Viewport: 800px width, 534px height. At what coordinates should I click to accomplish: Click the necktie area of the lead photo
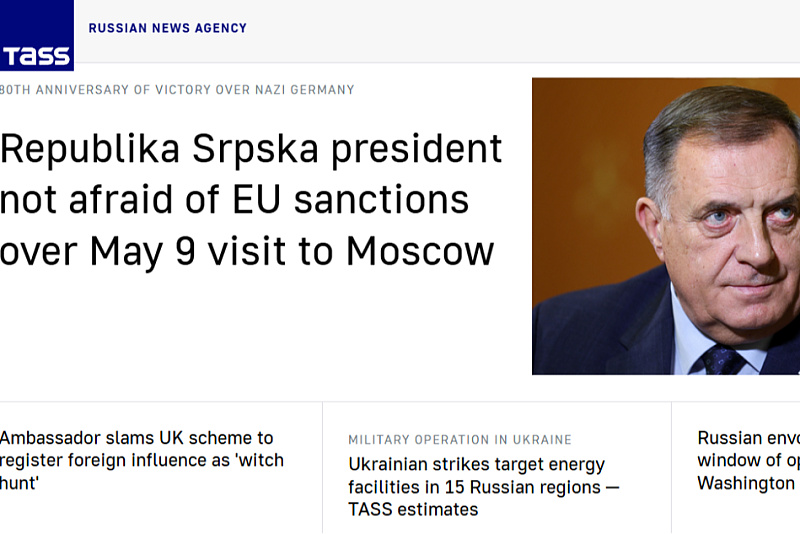pos(723,360)
